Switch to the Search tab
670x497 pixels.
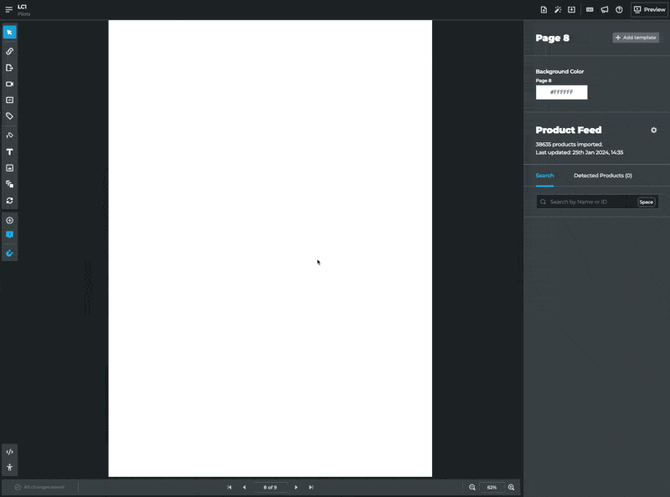click(544, 176)
